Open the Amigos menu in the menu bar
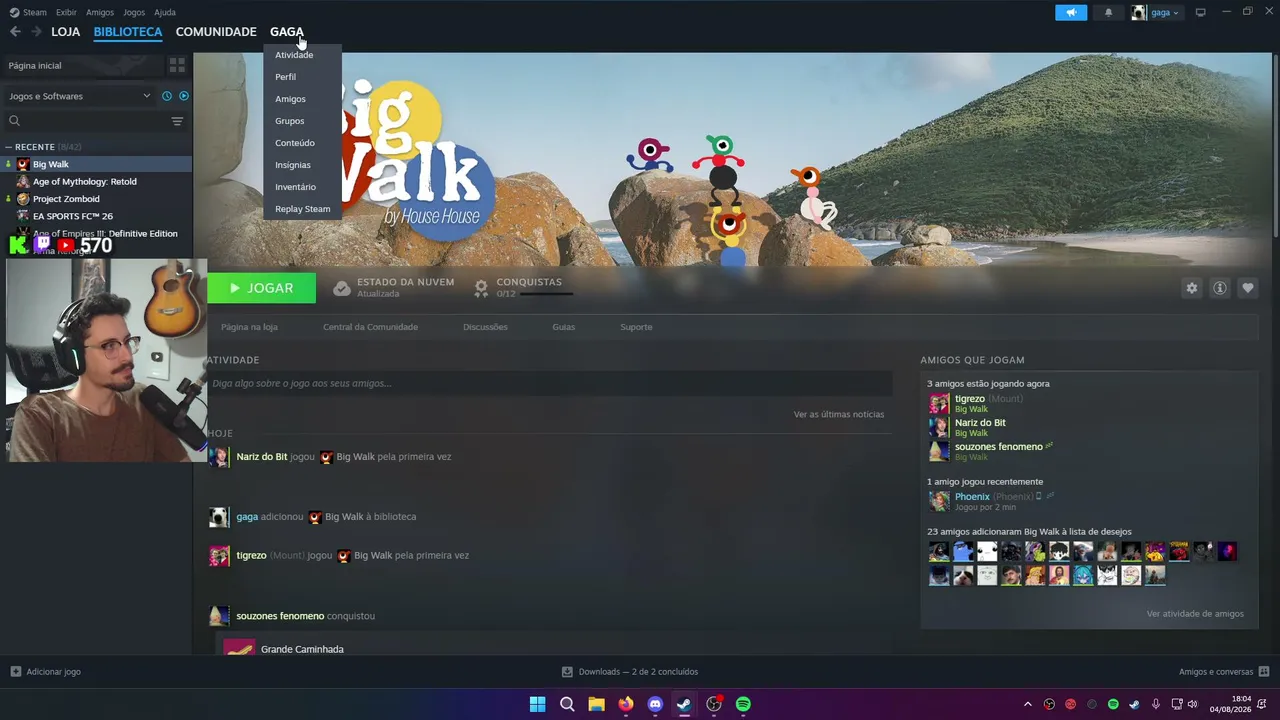The height and width of the screenshot is (720, 1280). (x=100, y=12)
